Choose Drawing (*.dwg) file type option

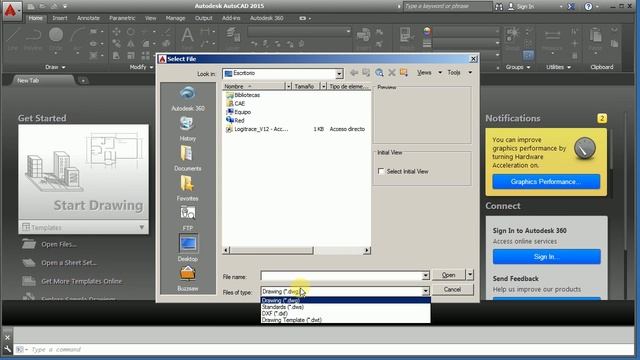click(345, 300)
